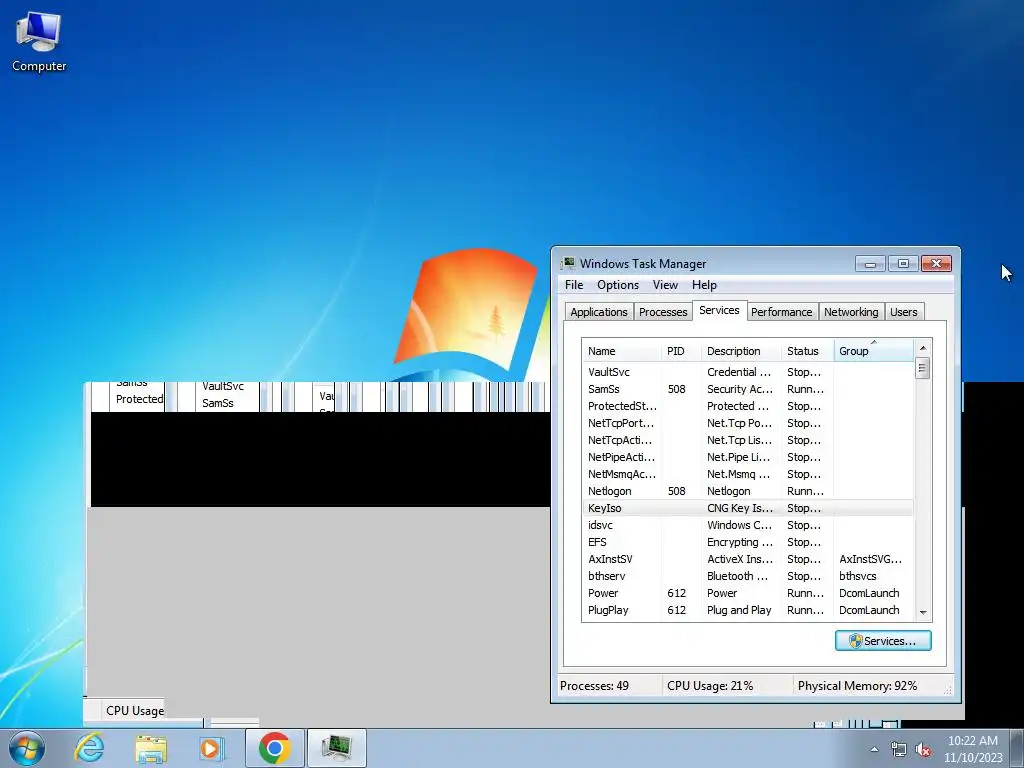Switch to the Networking tab

pyautogui.click(x=851, y=312)
